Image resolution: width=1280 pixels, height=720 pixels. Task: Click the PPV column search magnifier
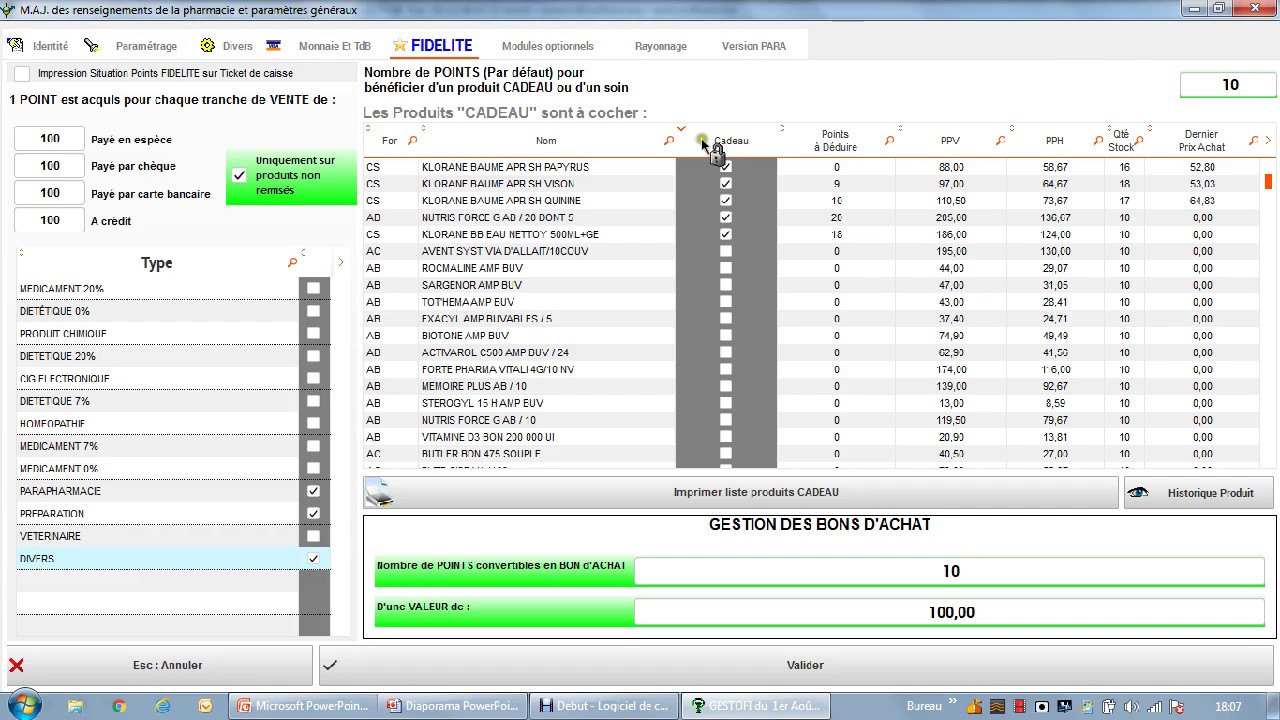[x=1000, y=141]
